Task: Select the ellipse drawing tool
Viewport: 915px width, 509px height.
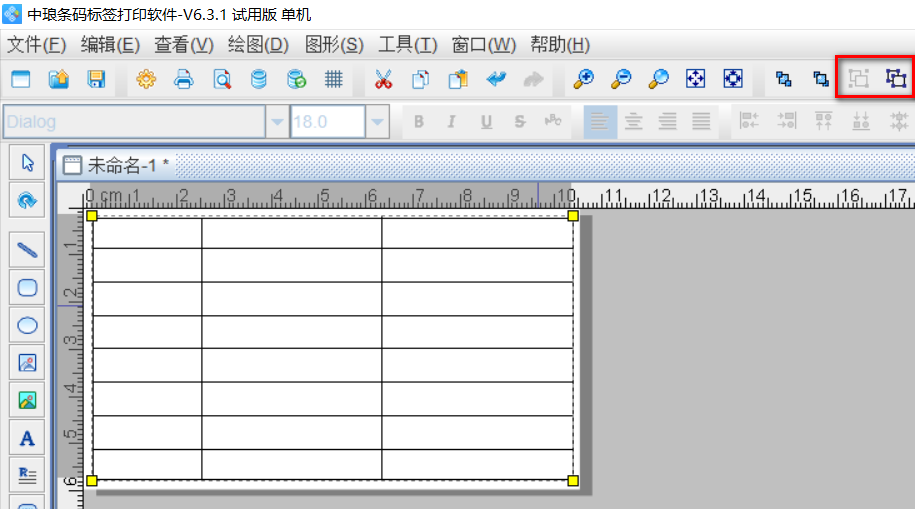Action: pyautogui.click(x=27, y=325)
